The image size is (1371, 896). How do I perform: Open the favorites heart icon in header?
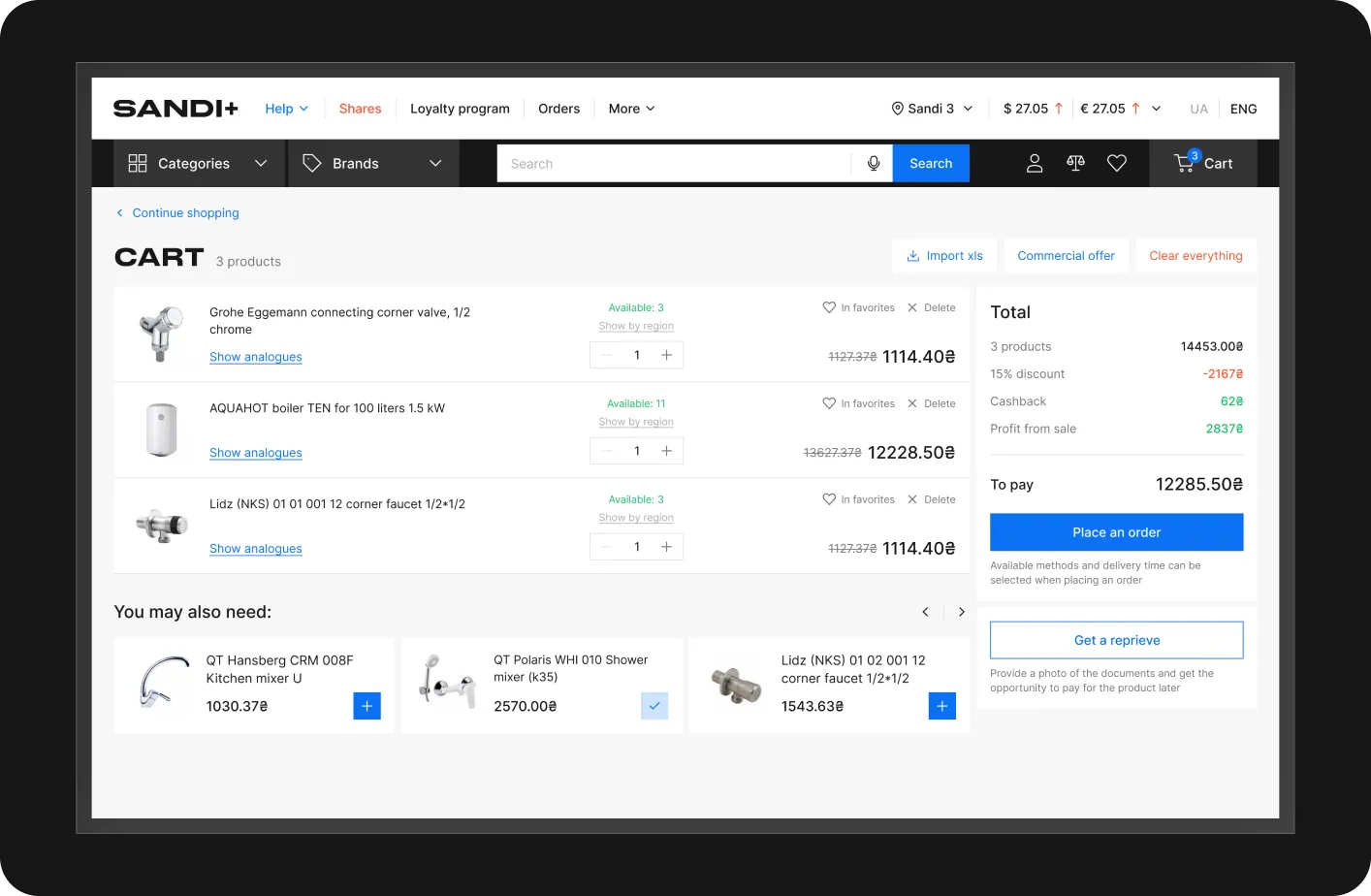pyautogui.click(x=1117, y=164)
